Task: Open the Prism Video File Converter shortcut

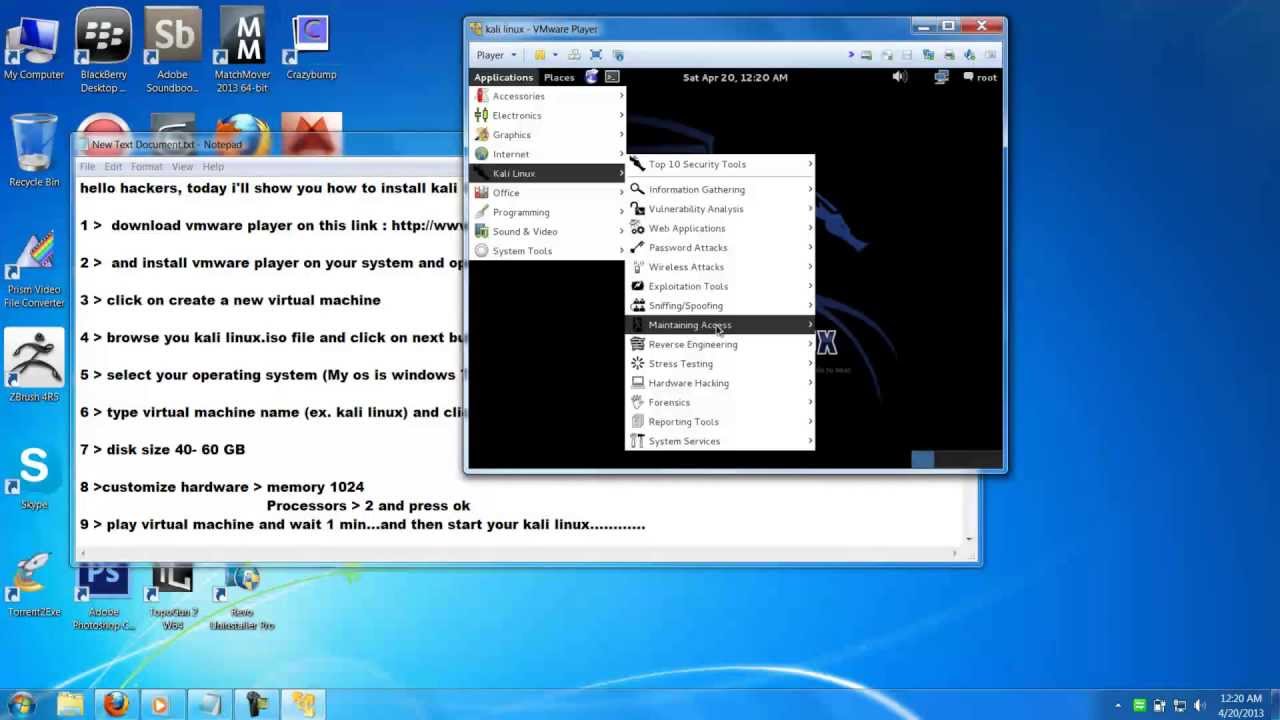Action: [x=34, y=270]
